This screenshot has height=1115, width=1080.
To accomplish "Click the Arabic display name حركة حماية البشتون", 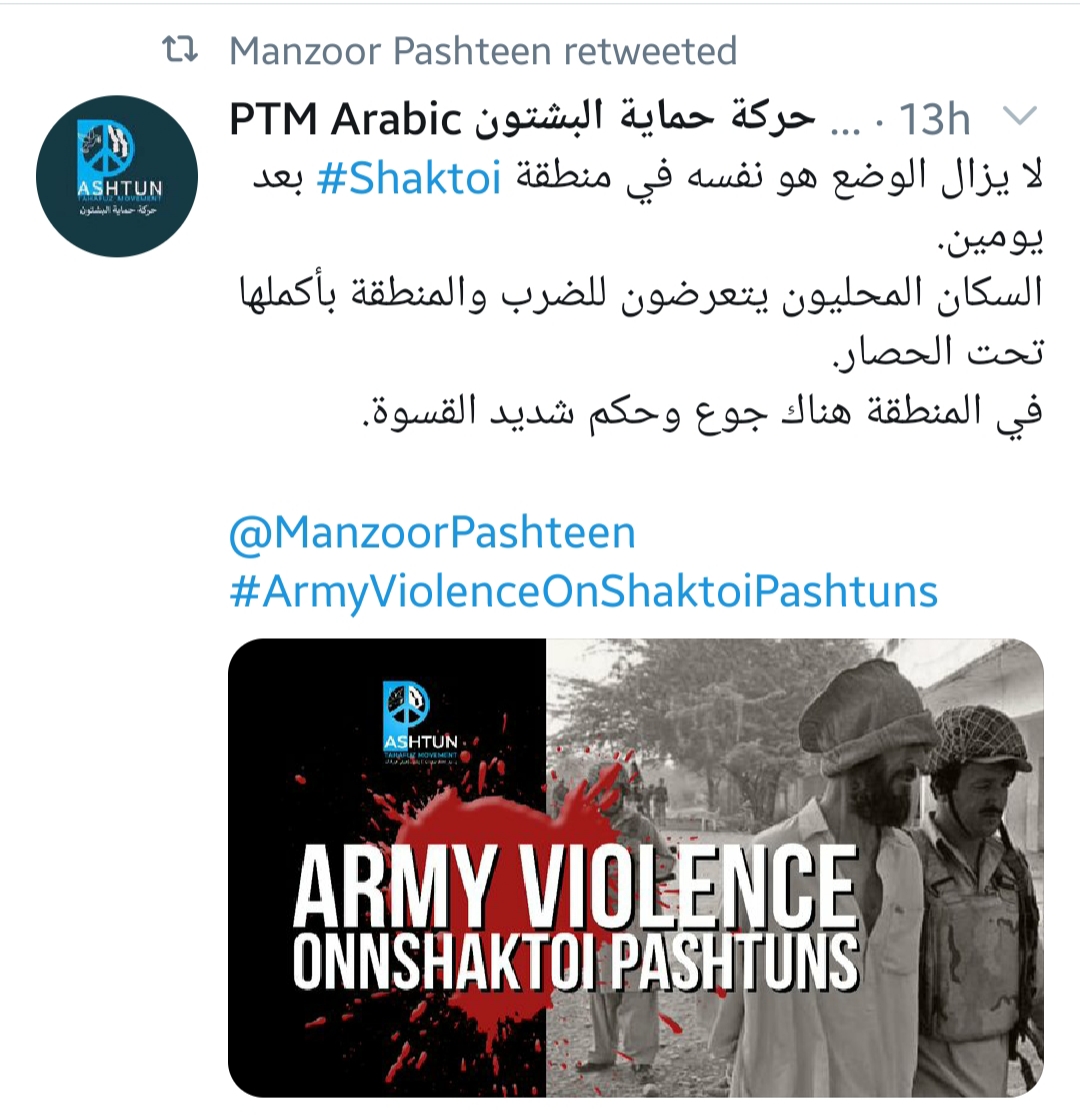I will pos(646,119).
